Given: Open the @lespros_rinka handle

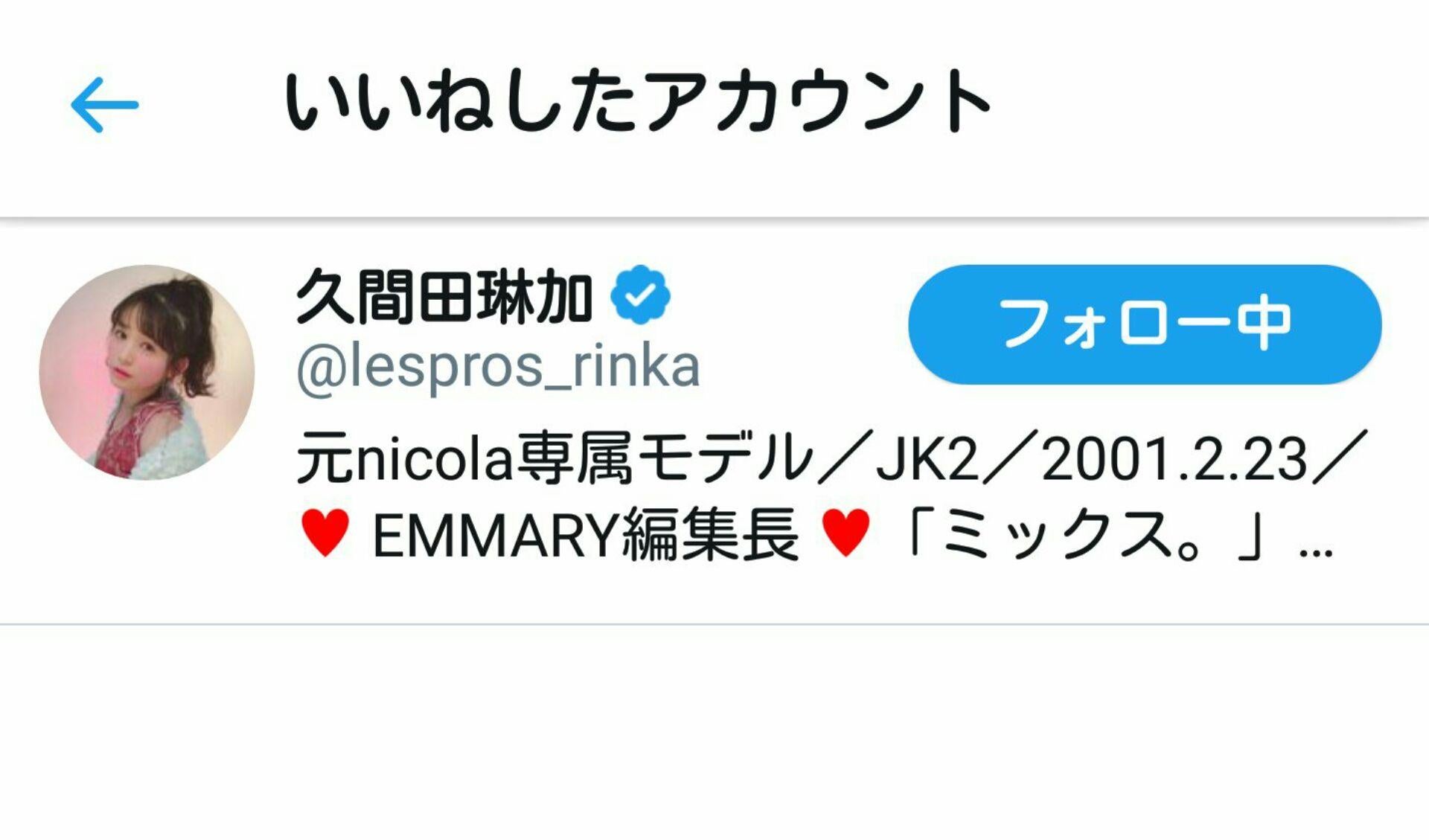Looking at the screenshot, I should [x=498, y=366].
